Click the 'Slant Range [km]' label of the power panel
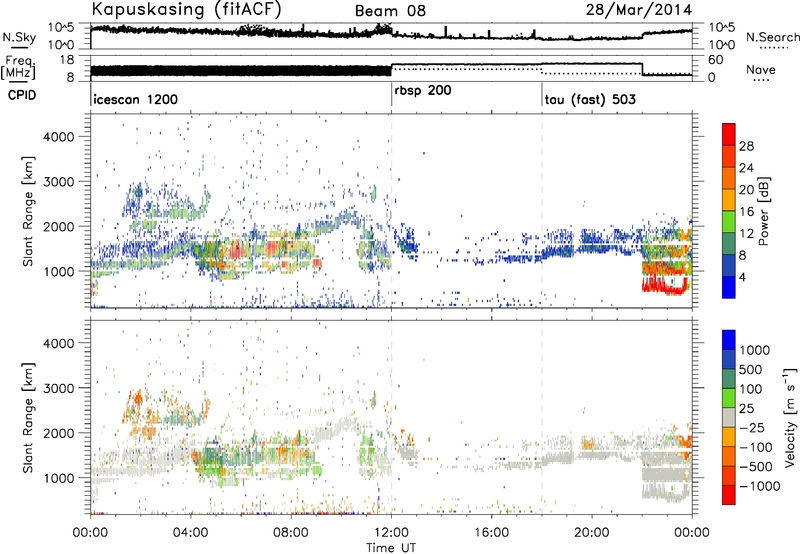Viewport: 800px width, 554px height. tap(28, 211)
